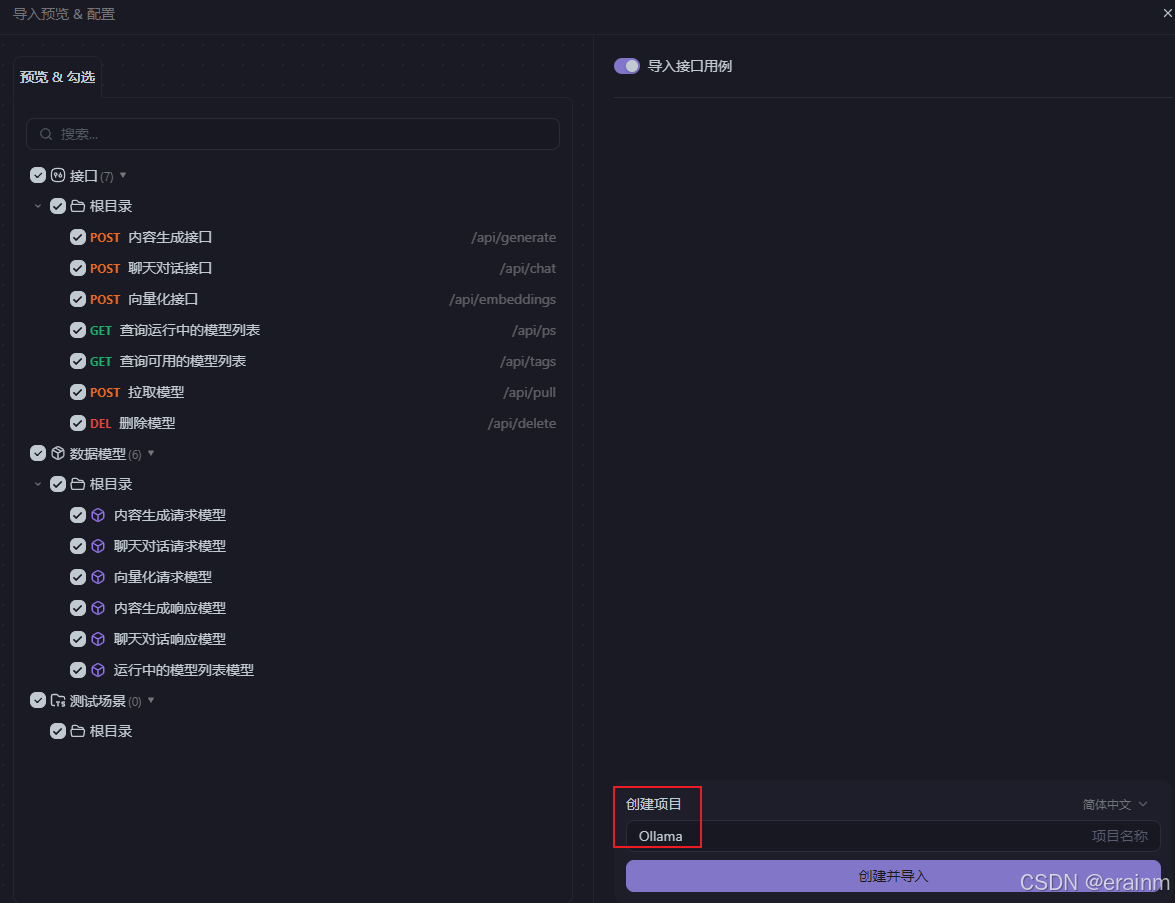Uncheck the 内容生成接口 checkbox

tap(78, 238)
